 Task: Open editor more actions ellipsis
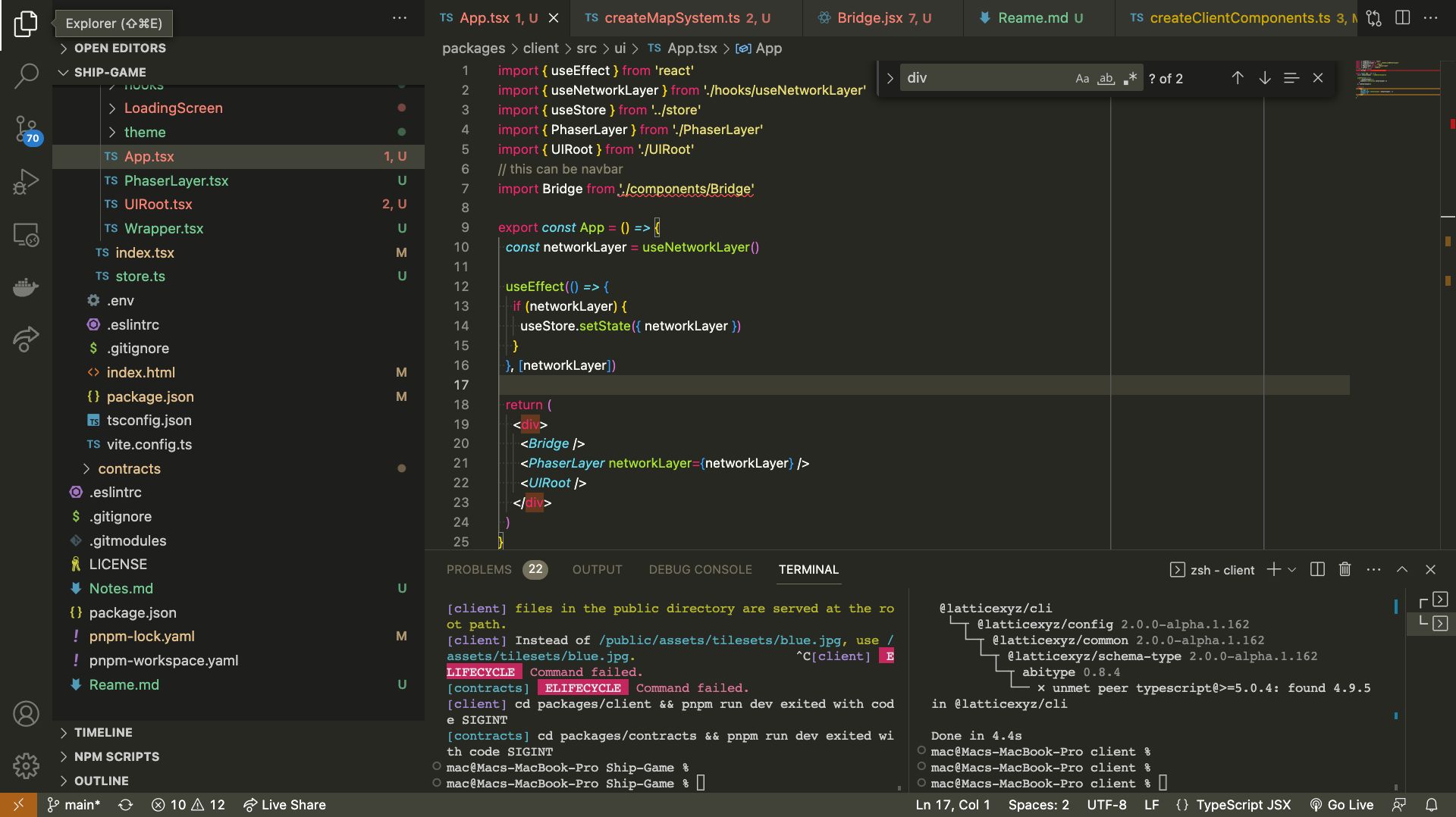pos(1431,18)
